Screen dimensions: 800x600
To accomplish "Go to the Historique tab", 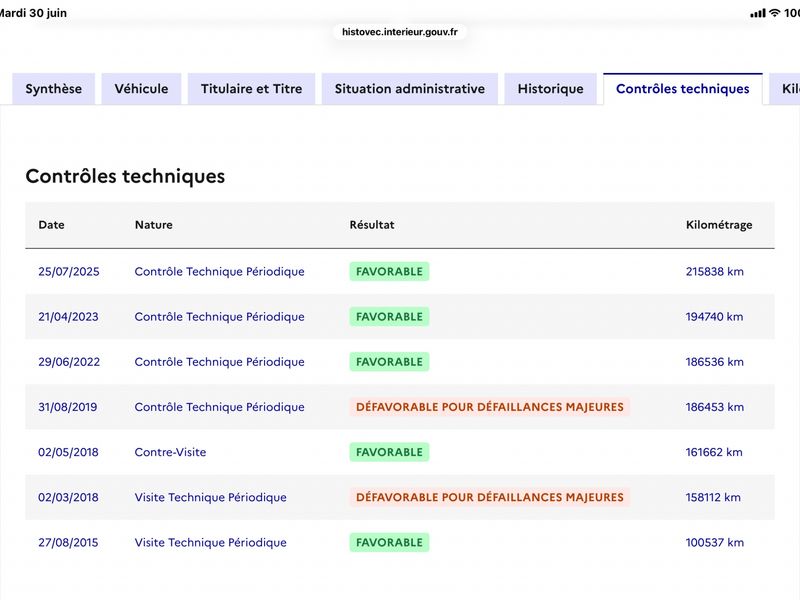I will (551, 89).
